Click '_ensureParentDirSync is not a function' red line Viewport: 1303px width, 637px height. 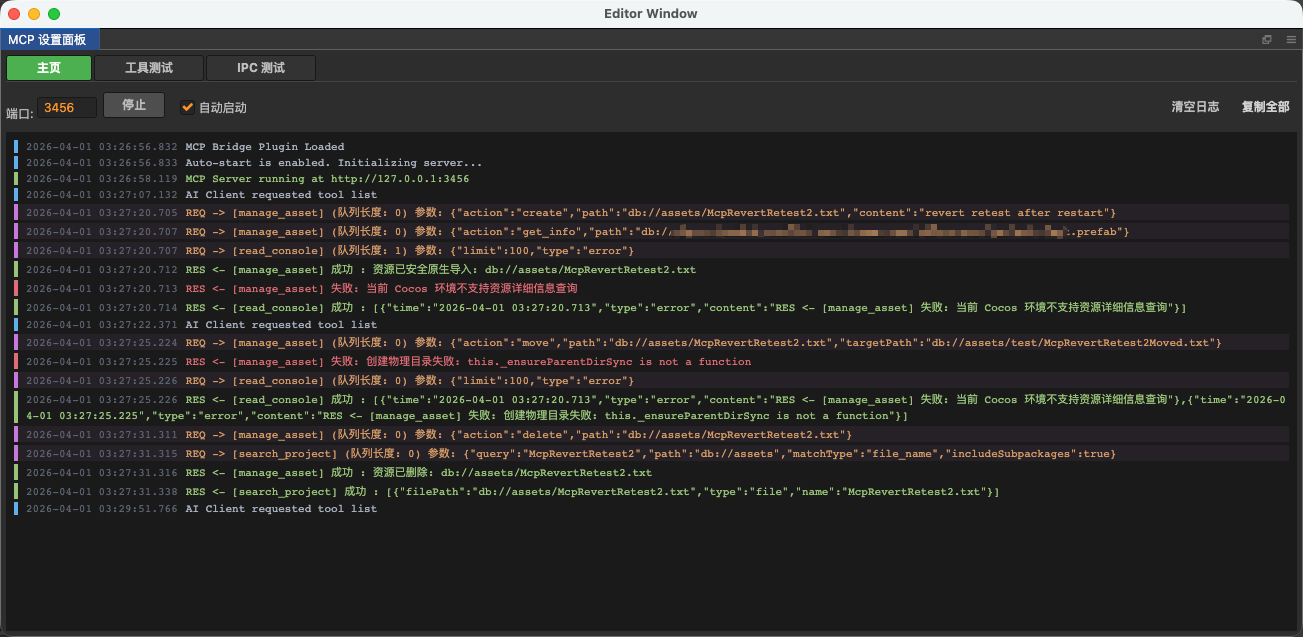(651, 362)
